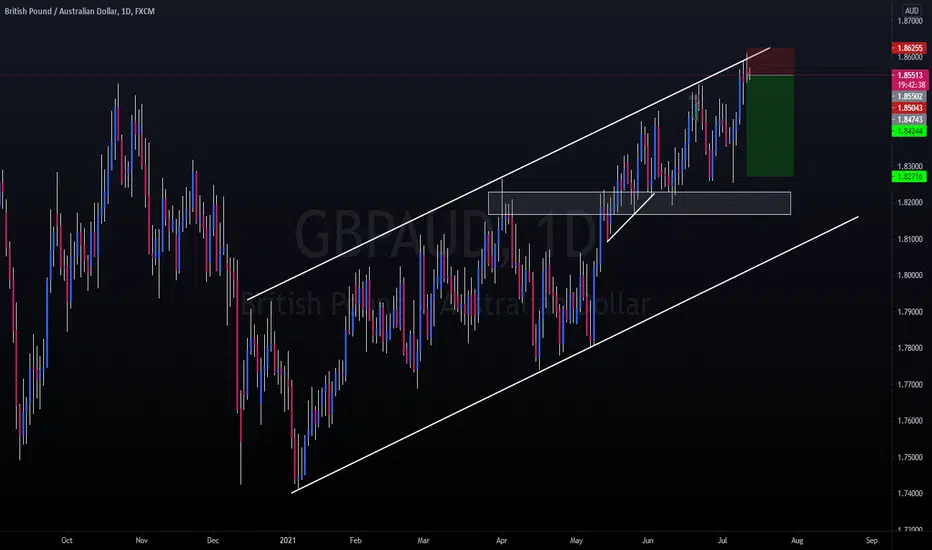The width and height of the screenshot is (932, 550).
Task: Select the red 1.86255 stop-loss price label
Action: coord(909,48)
